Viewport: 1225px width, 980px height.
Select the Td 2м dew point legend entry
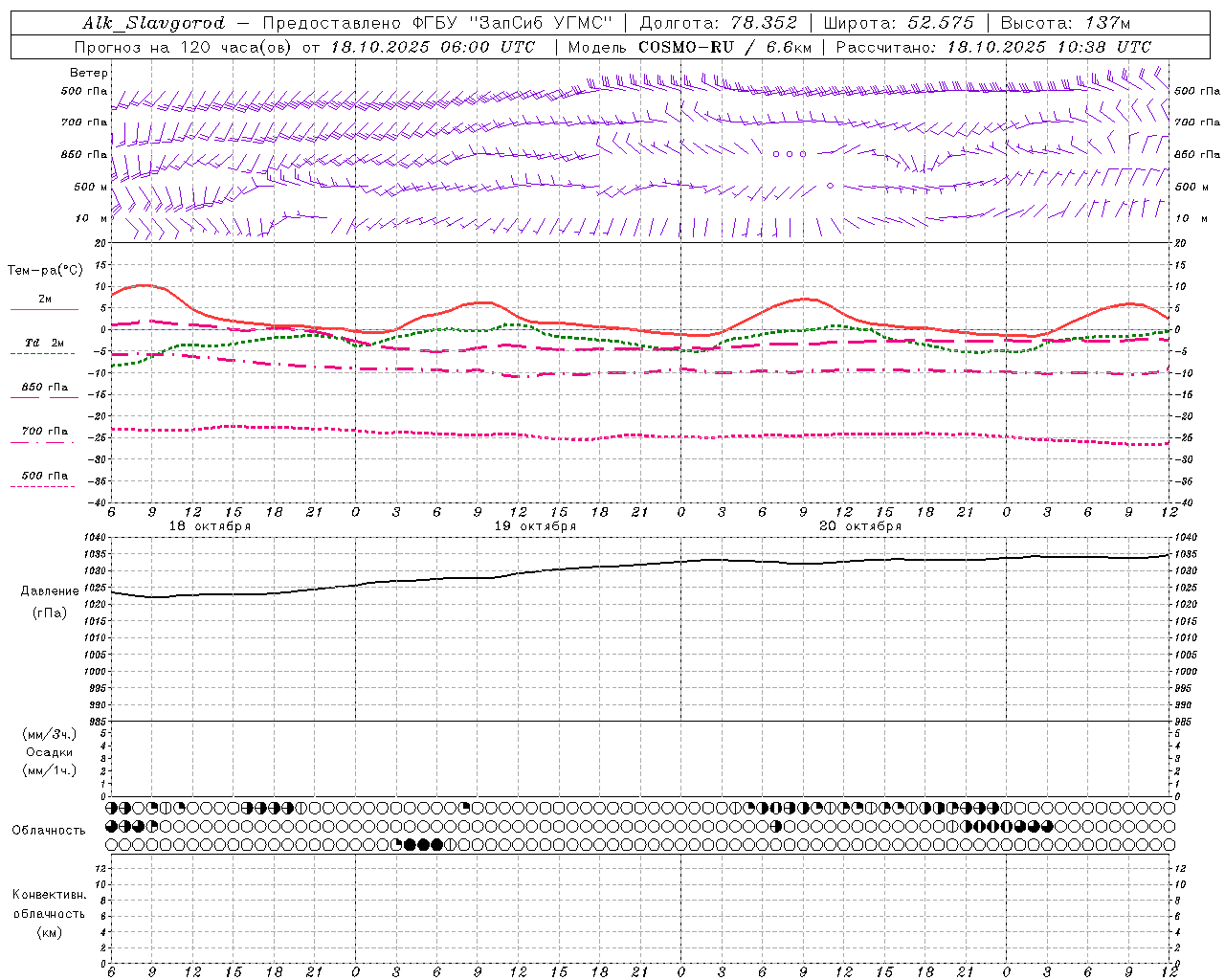[45, 343]
